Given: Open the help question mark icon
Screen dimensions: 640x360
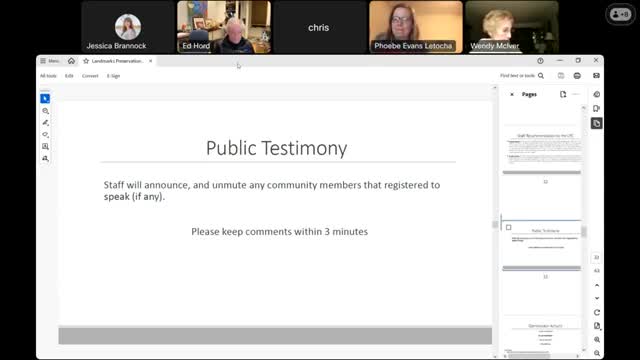Looking at the screenshot, I should coord(540,61).
